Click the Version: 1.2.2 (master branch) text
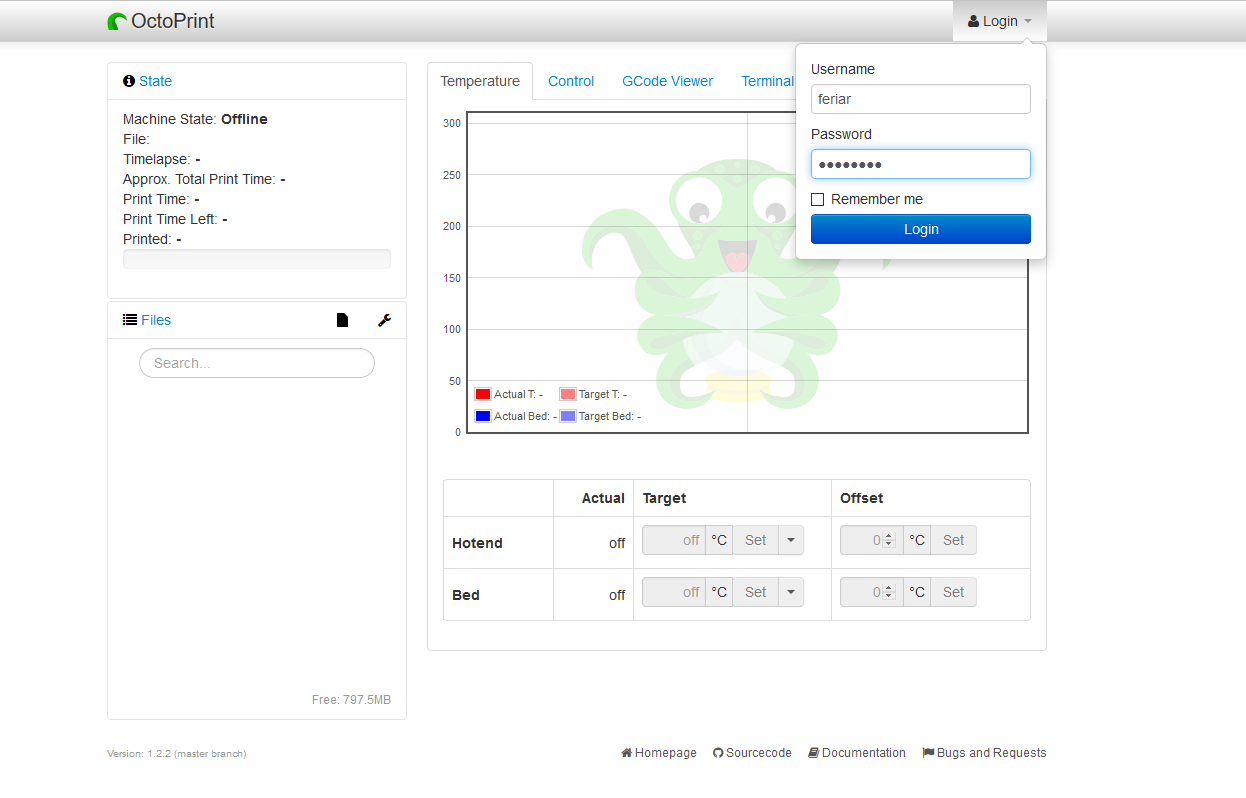This screenshot has width=1246, height=798. 176,754
